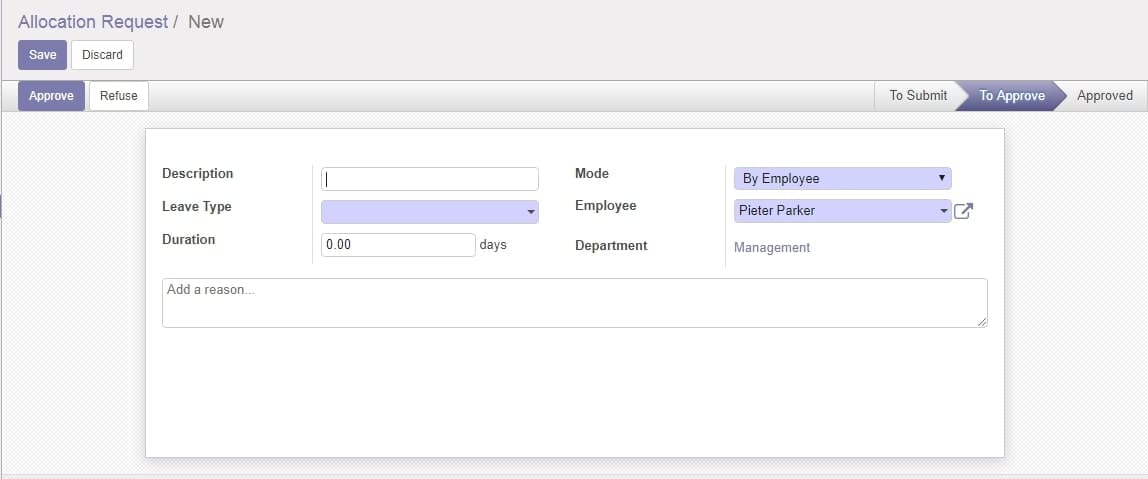The height and width of the screenshot is (479, 1148).
Task: Focus the Description text field
Action: tap(430, 179)
